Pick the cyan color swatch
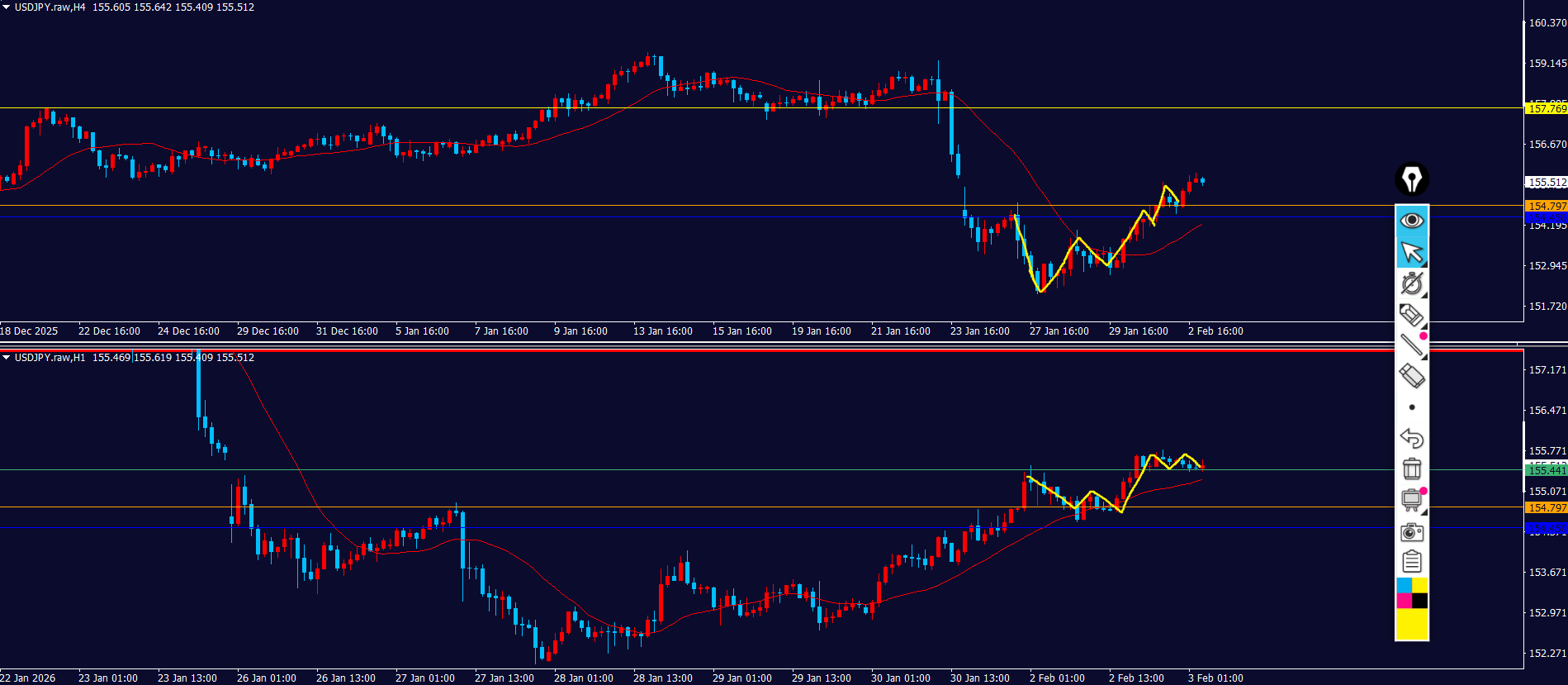 click(1404, 585)
